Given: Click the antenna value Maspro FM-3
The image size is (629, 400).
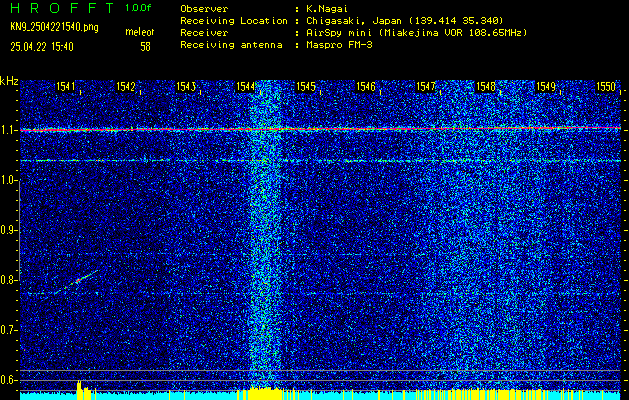Looking at the screenshot, I should pyautogui.click(x=339, y=45).
